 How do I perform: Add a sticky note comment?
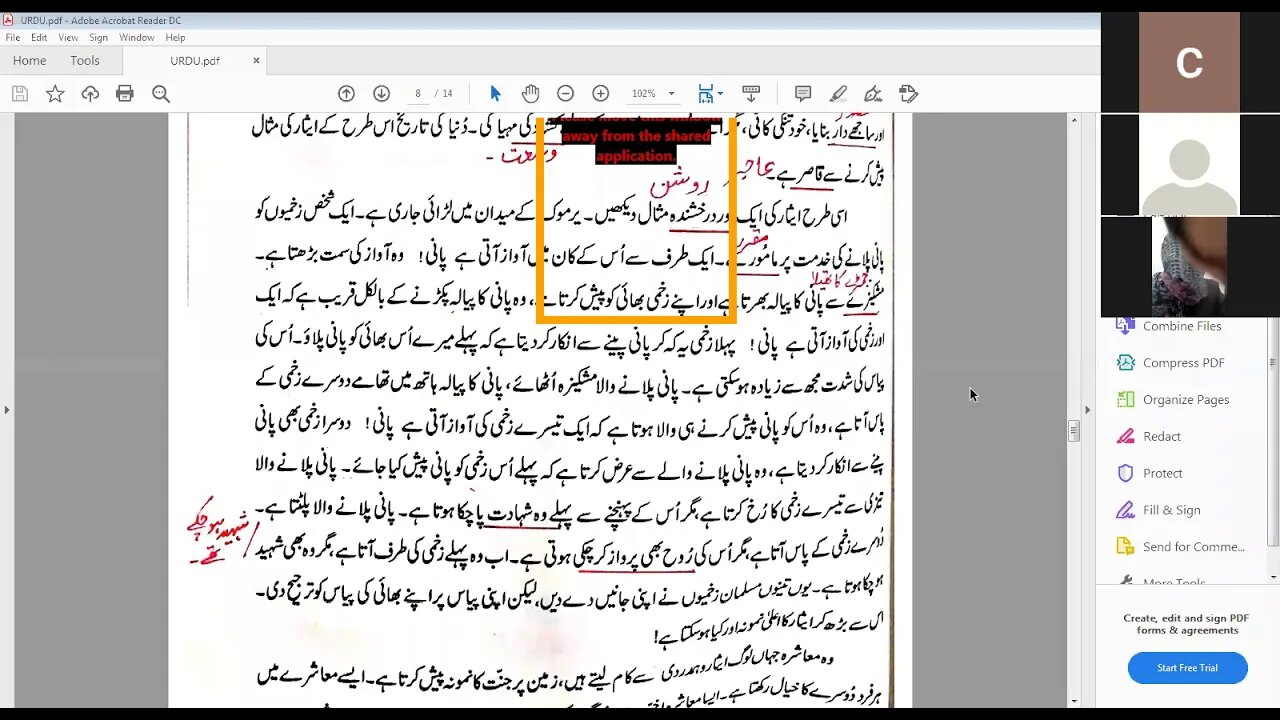(x=803, y=94)
